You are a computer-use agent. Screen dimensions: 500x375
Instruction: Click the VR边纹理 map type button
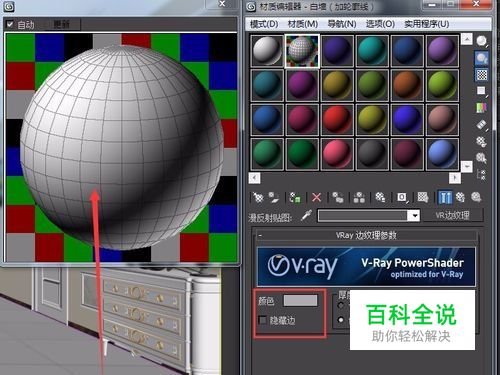tap(453, 216)
